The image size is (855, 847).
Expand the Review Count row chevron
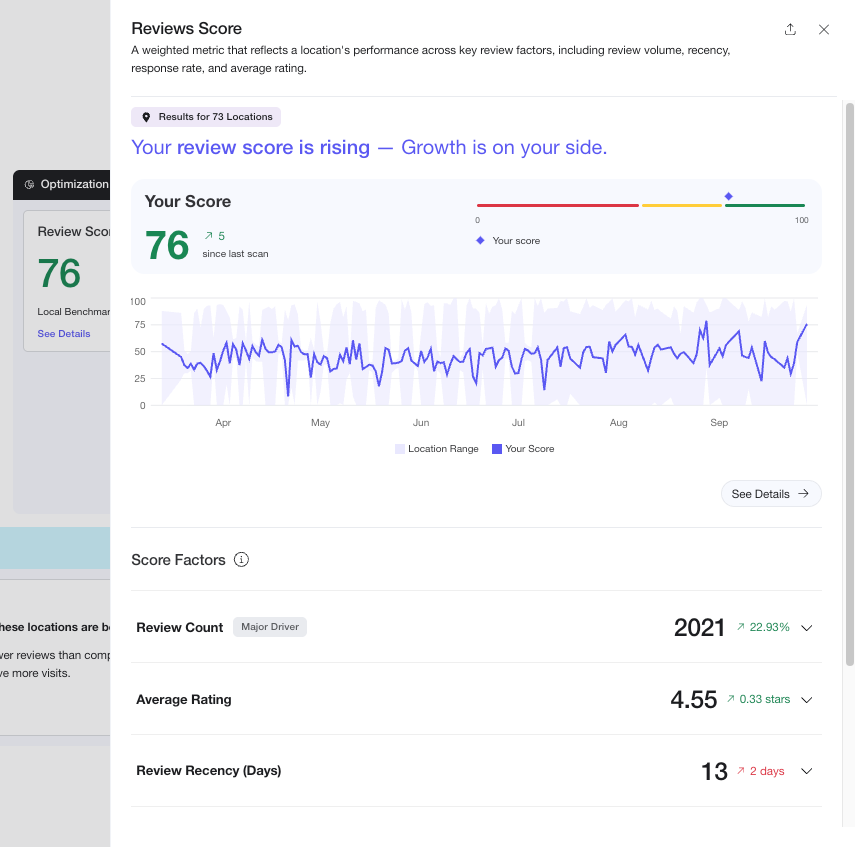click(x=807, y=628)
